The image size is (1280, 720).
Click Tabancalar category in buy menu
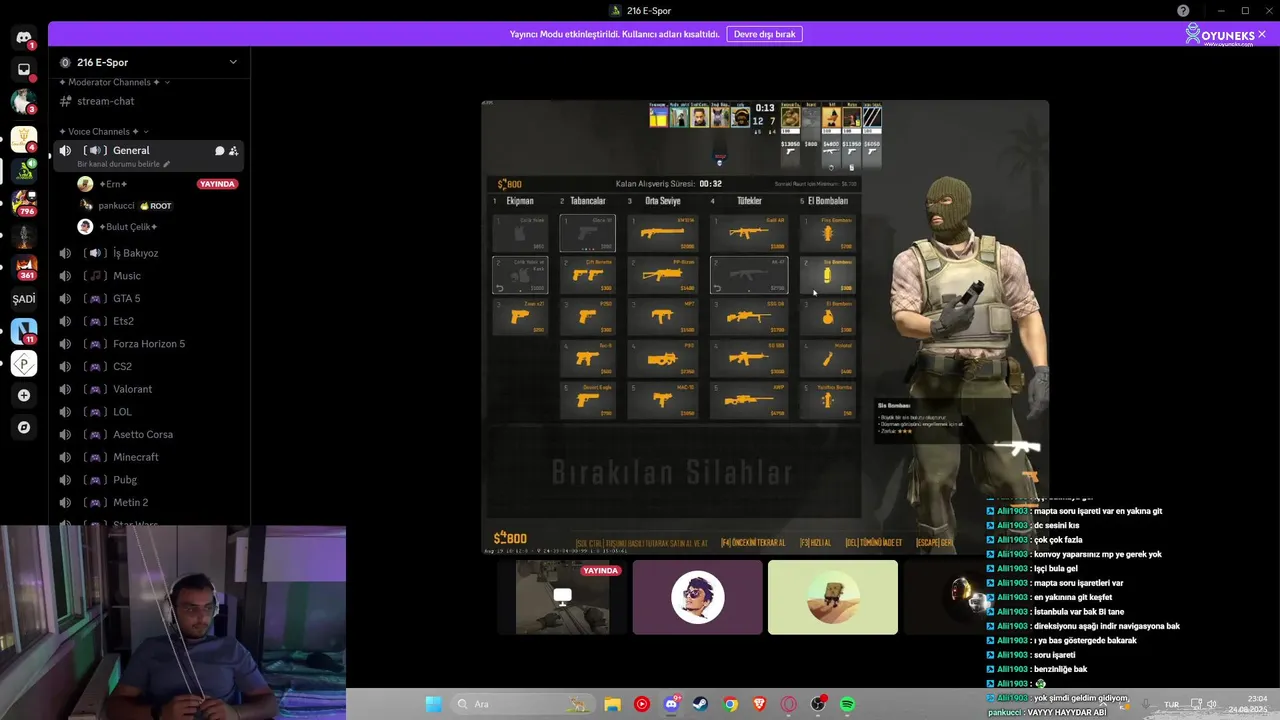[x=587, y=201]
